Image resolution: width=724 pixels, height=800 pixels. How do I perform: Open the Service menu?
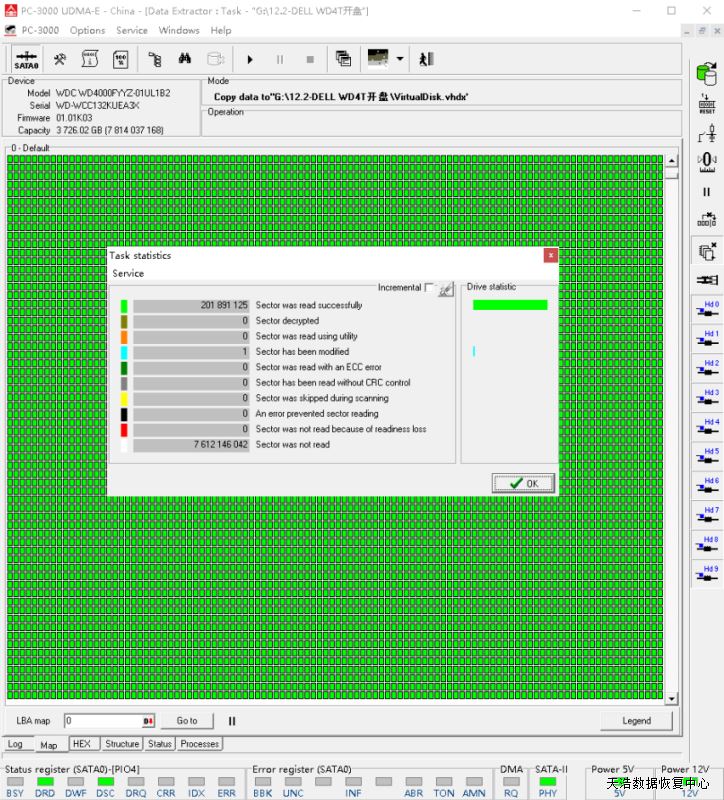[x=132, y=30]
